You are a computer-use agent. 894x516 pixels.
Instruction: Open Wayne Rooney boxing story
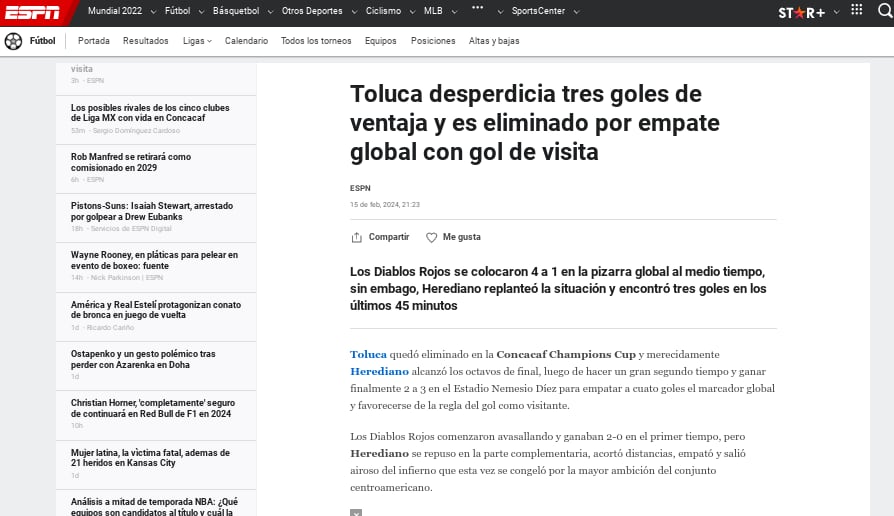[x=155, y=261]
